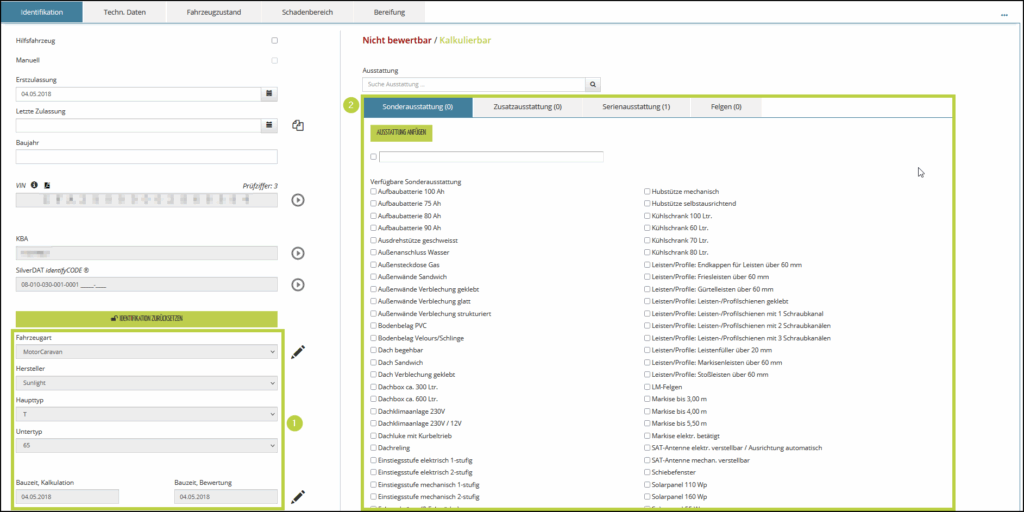
Task: Expand the Hersteller dropdown showing Sunlight
Action: (146, 383)
